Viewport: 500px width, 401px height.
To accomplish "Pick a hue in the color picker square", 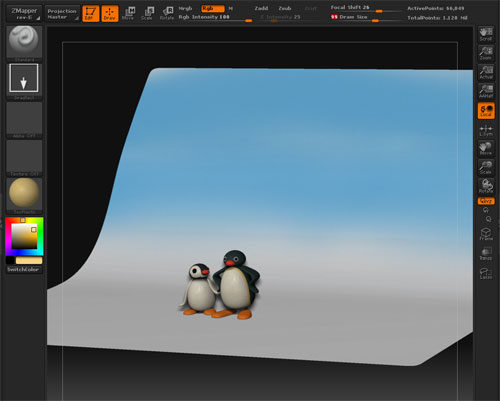I will 24,236.
